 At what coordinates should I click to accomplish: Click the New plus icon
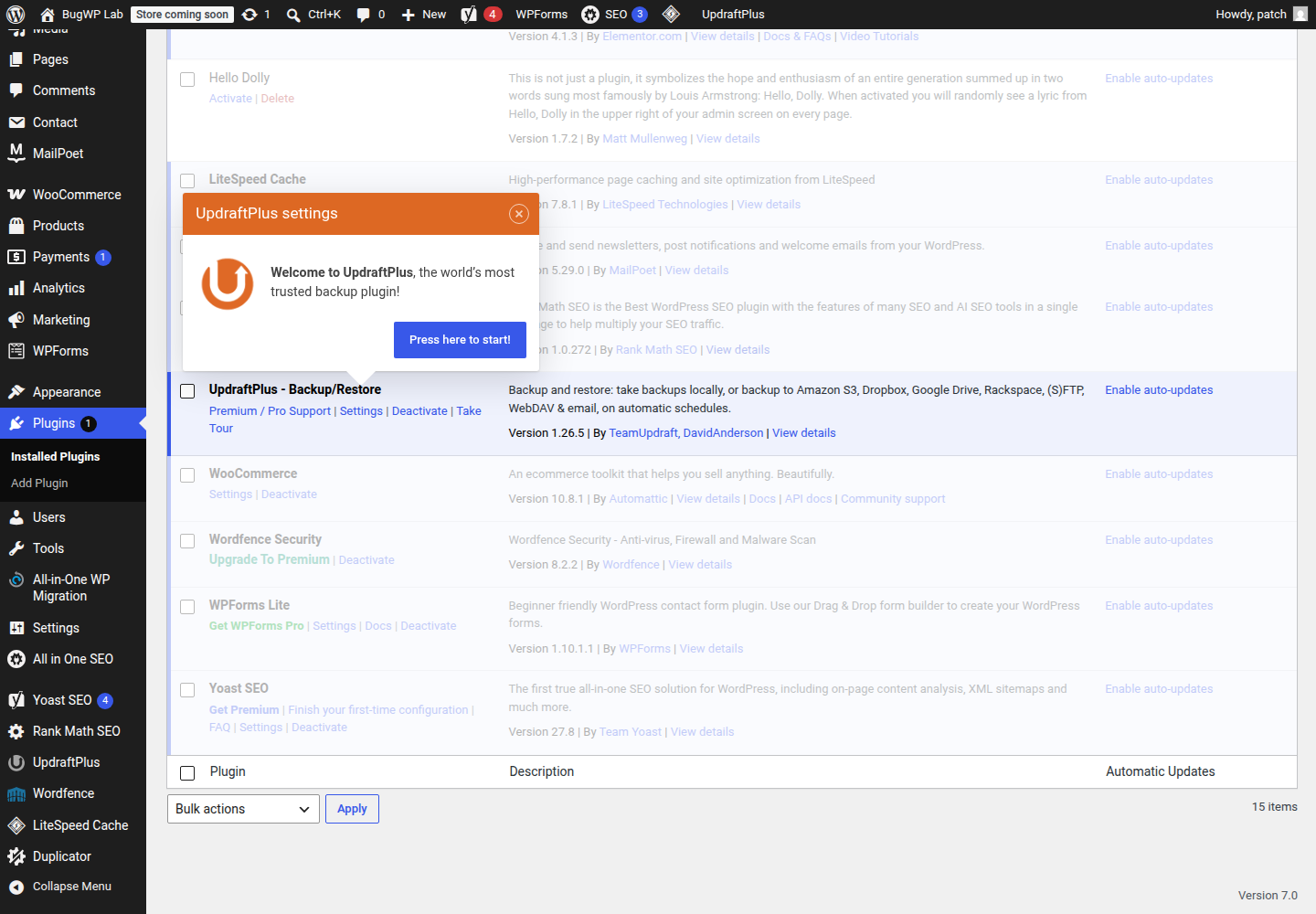(409, 15)
